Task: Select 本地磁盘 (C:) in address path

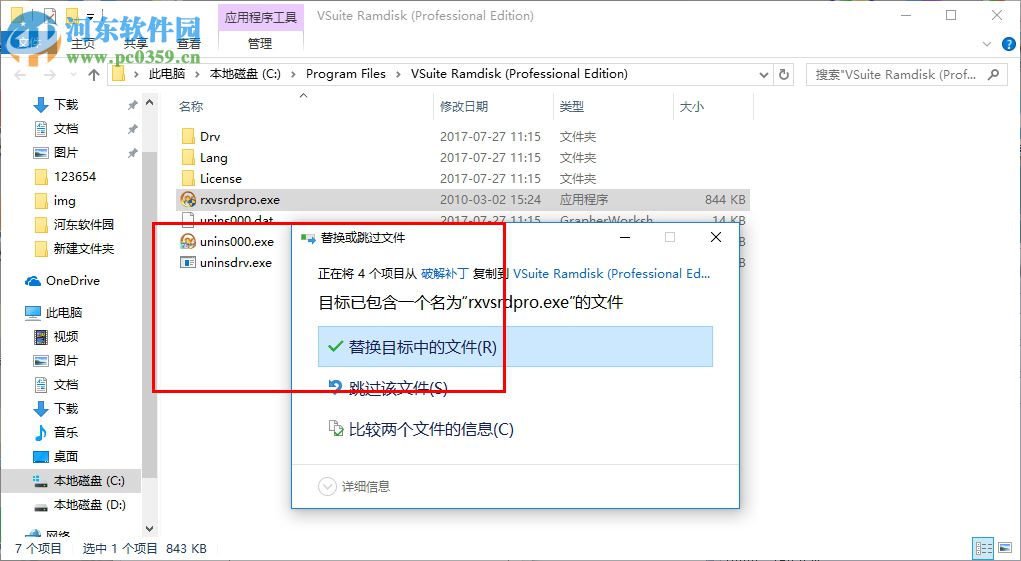Action: [245, 74]
